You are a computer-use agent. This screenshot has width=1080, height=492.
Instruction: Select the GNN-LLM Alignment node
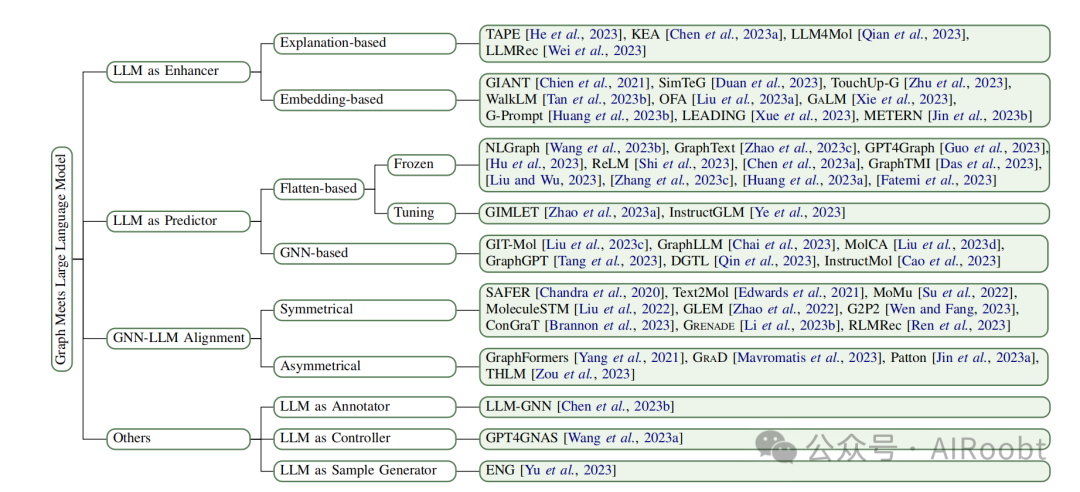[x=177, y=338]
